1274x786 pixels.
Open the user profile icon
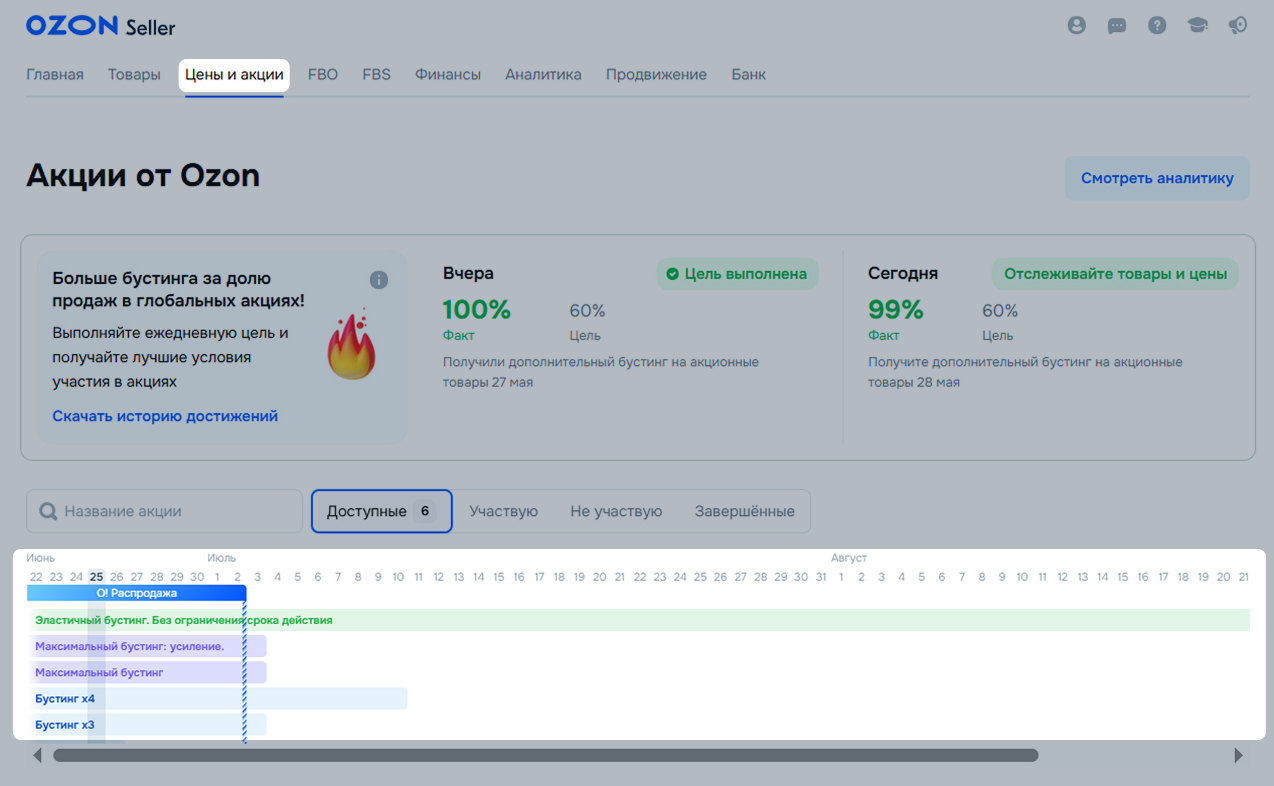pyautogui.click(x=1076, y=26)
